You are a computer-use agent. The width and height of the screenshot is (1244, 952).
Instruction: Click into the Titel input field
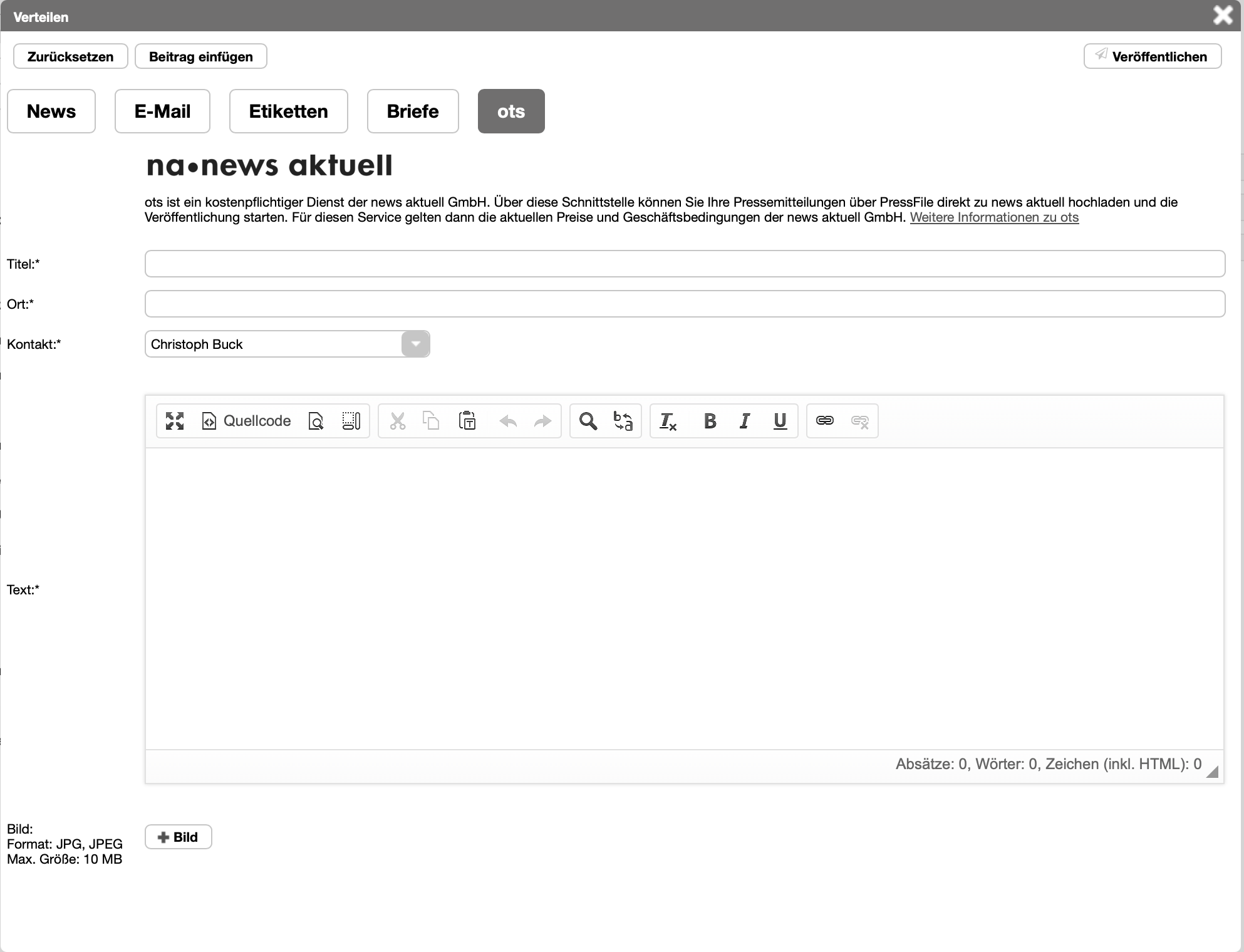685,264
